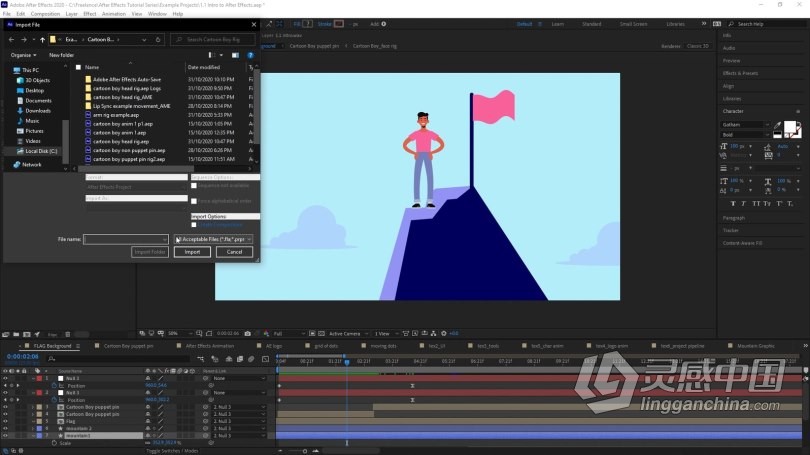This screenshot has width=810, height=455.
Task: Apply Subscript in Character panel
Action: coord(790,203)
